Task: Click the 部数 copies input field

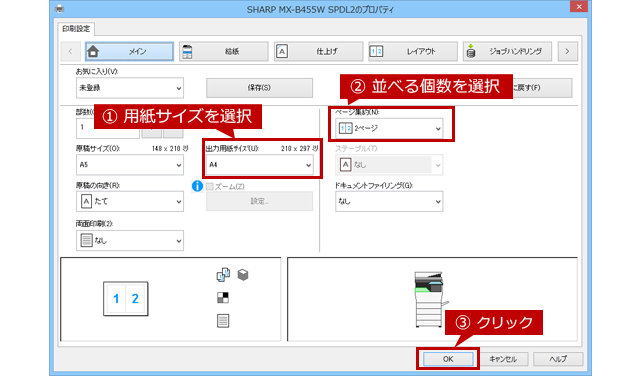Action: point(108,128)
